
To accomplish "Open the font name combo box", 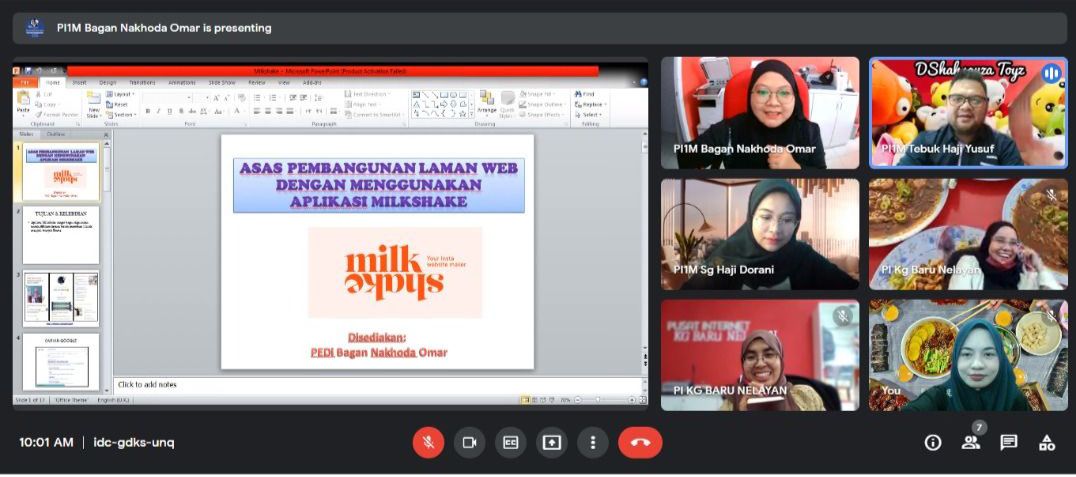I will (x=166, y=98).
